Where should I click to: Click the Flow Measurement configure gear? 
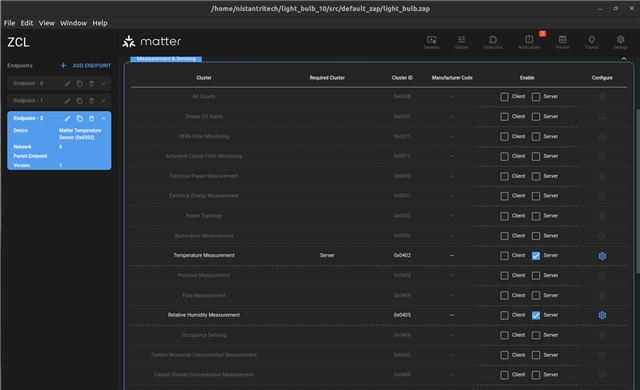tap(602, 295)
